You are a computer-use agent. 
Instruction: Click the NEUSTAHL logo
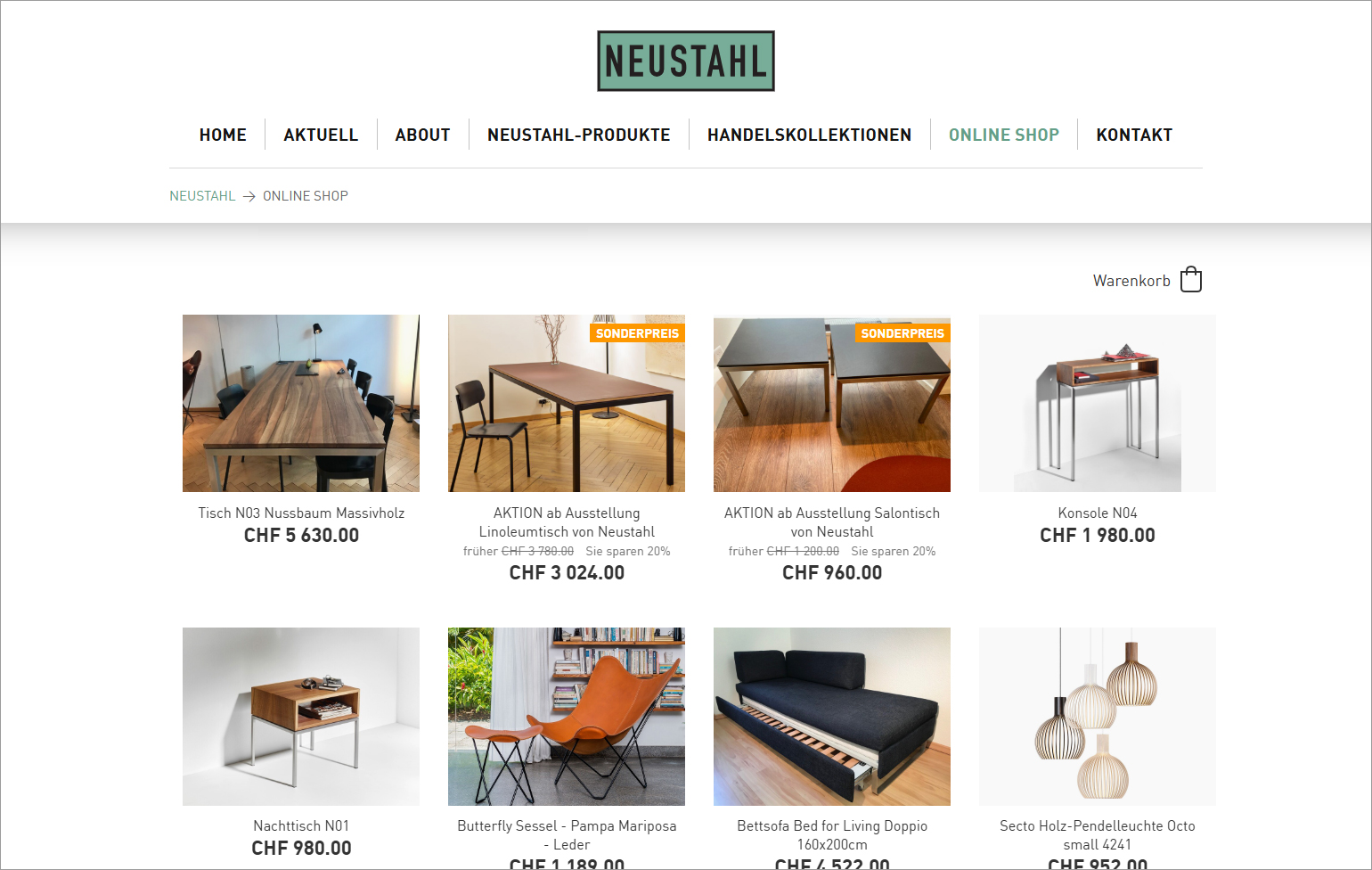(686, 62)
